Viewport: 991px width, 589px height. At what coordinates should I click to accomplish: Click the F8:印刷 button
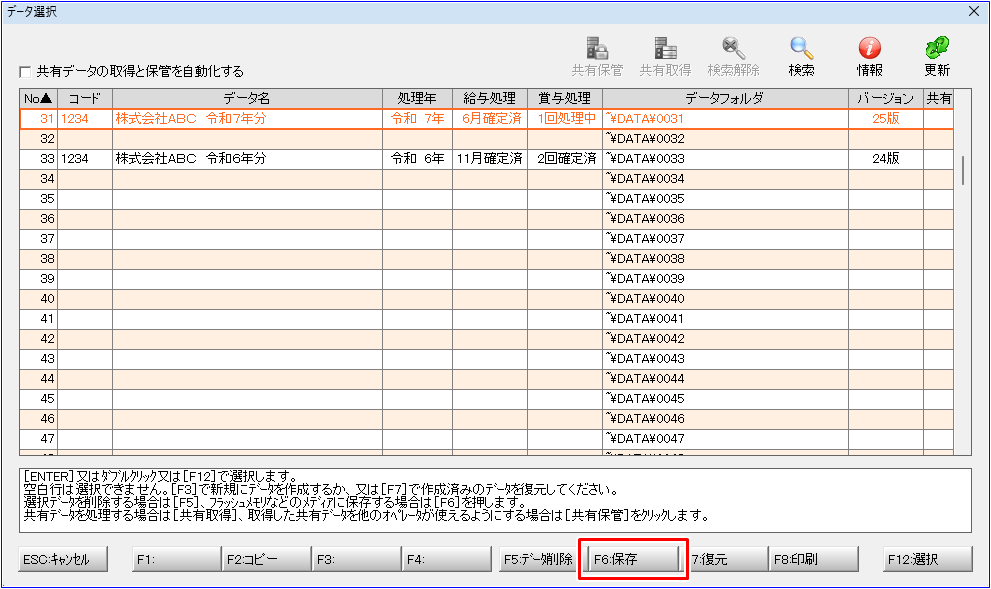tap(812, 560)
